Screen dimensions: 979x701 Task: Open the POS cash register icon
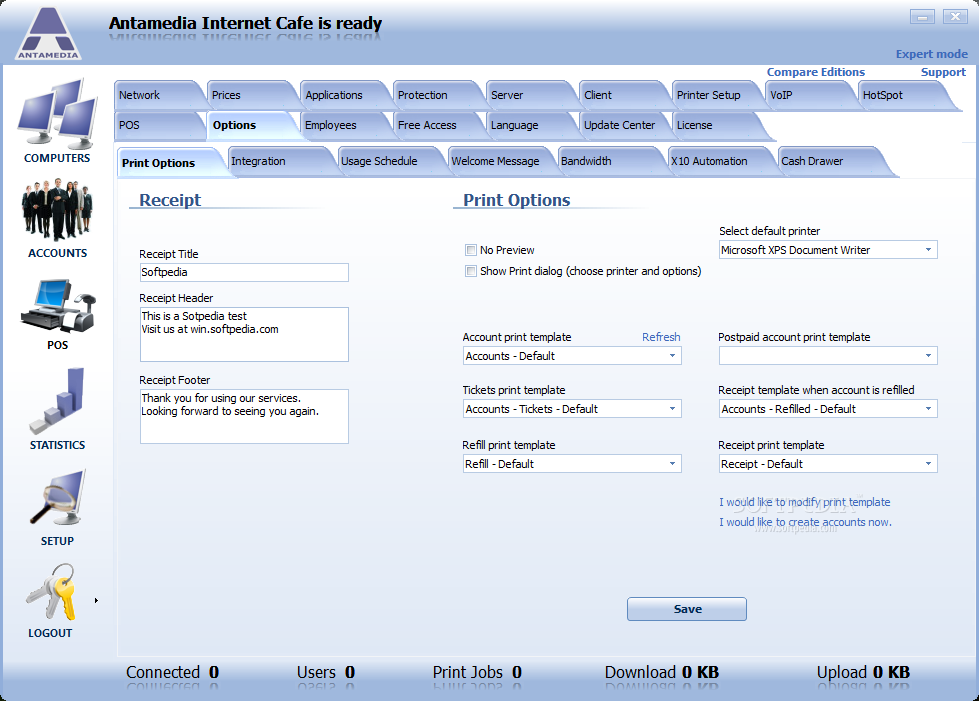click(x=57, y=306)
